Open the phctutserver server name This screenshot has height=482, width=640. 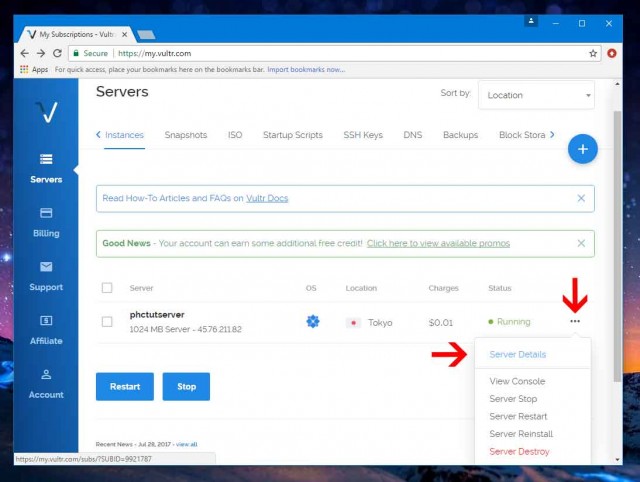(x=157, y=315)
